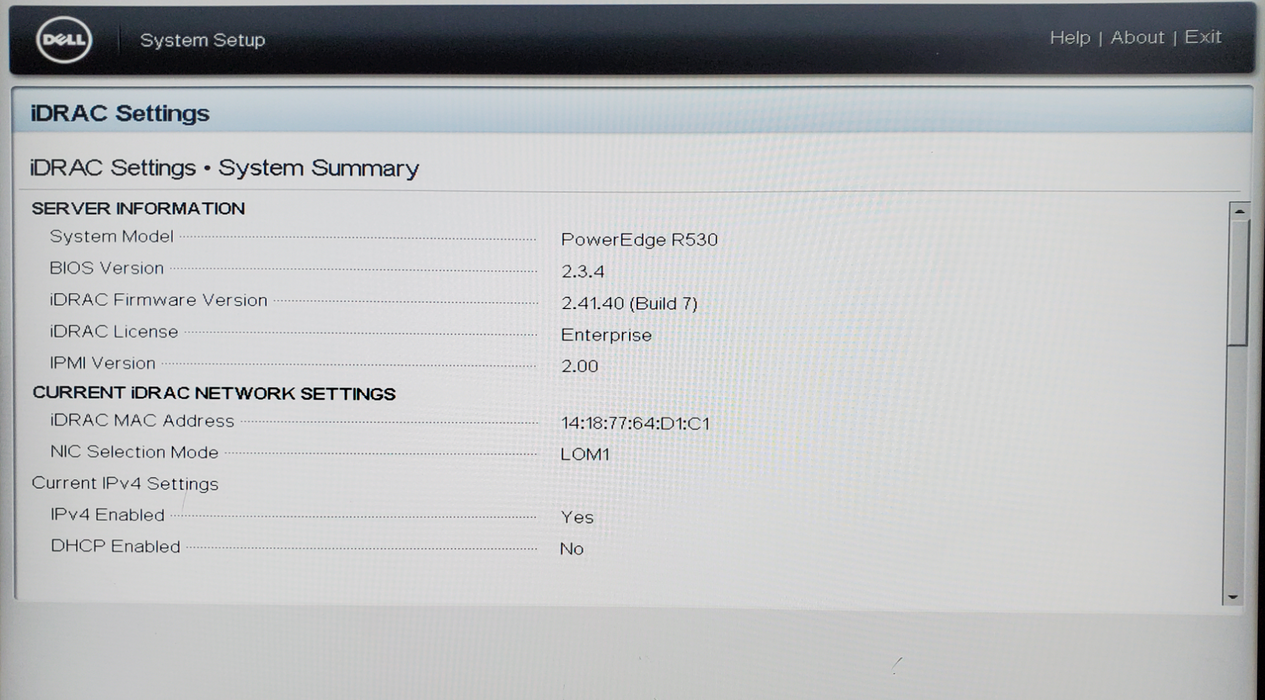Select the IPv4 Enabled value Yes

pos(577,518)
